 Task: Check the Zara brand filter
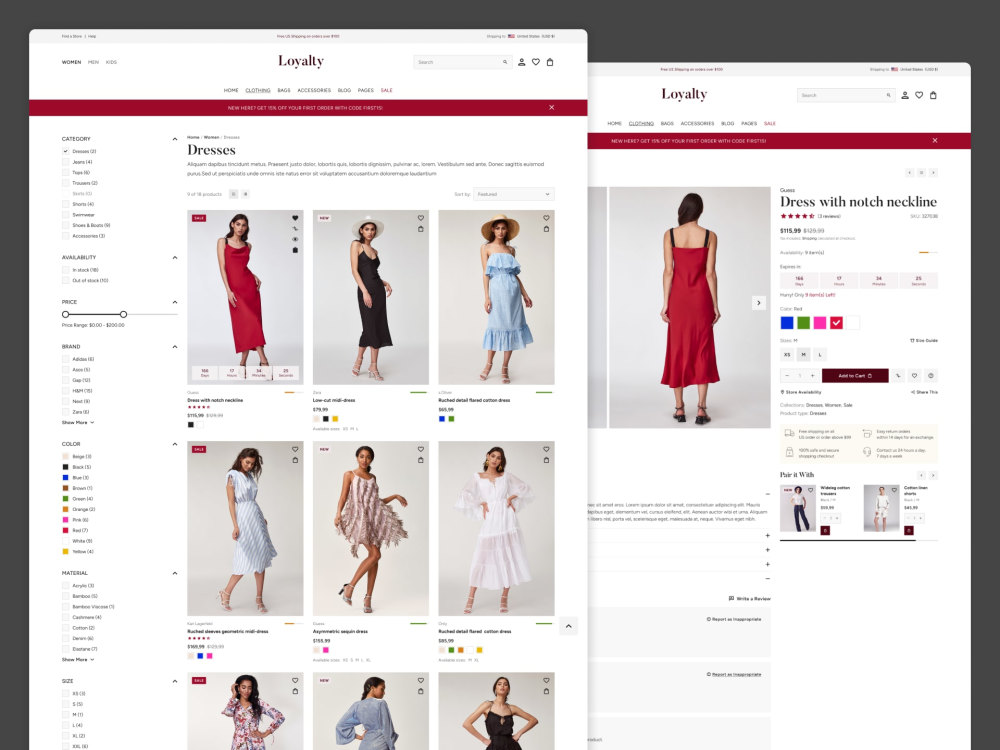(65, 412)
